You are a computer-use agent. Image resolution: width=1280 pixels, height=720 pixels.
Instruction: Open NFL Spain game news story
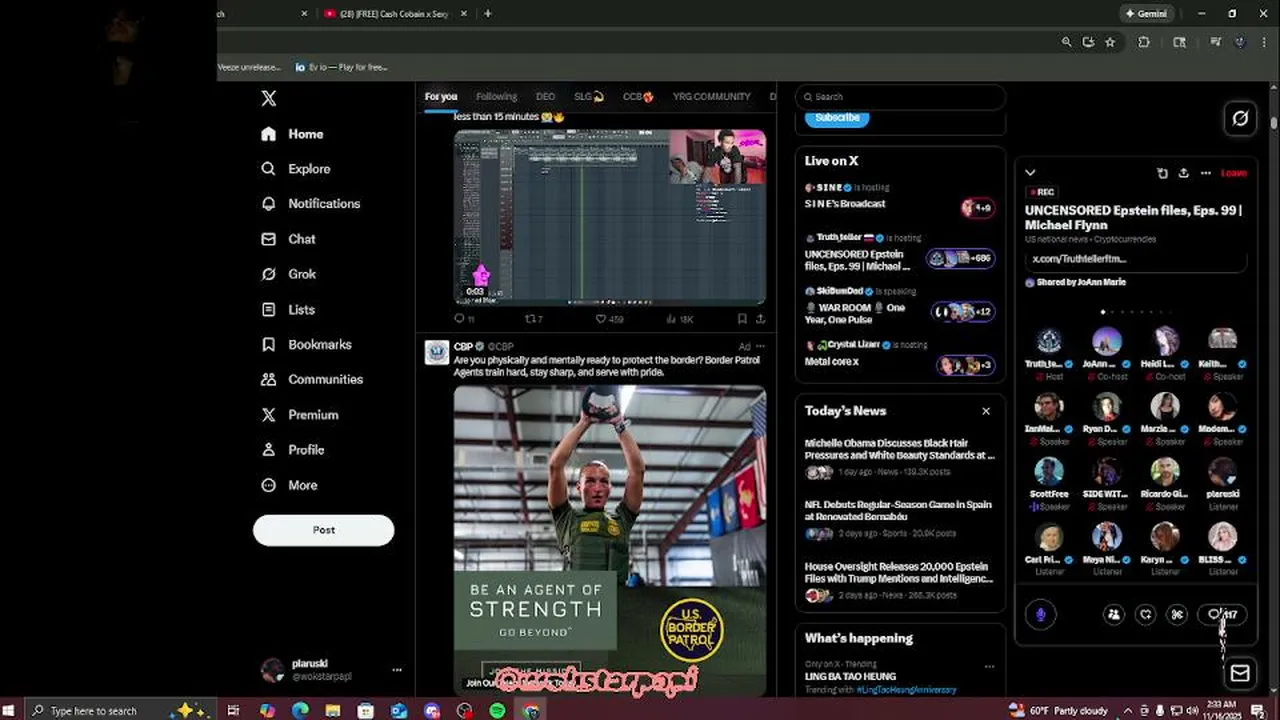point(900,519)
